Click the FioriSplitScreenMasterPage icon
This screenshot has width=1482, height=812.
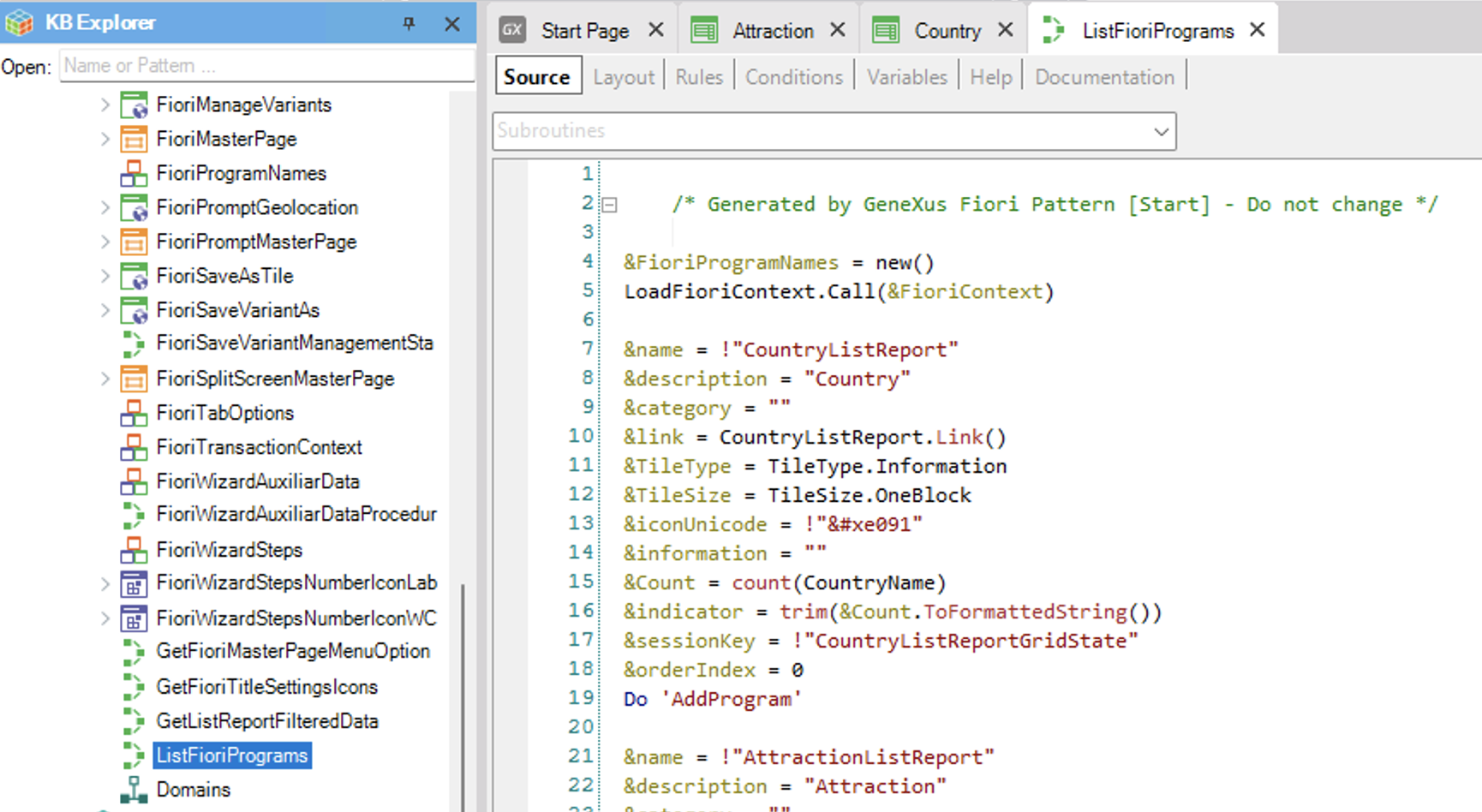tap(134, 379)
